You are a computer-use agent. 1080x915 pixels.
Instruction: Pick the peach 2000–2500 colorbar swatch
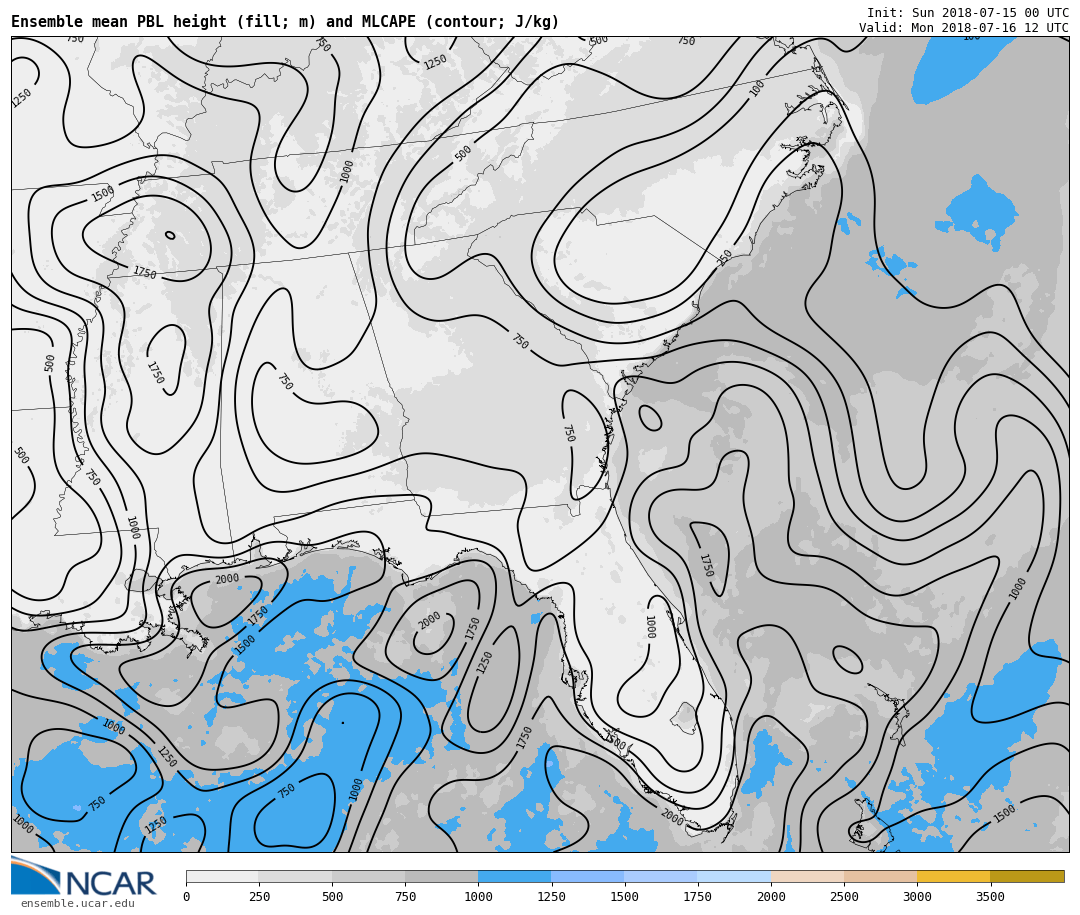tap(807, 876)
